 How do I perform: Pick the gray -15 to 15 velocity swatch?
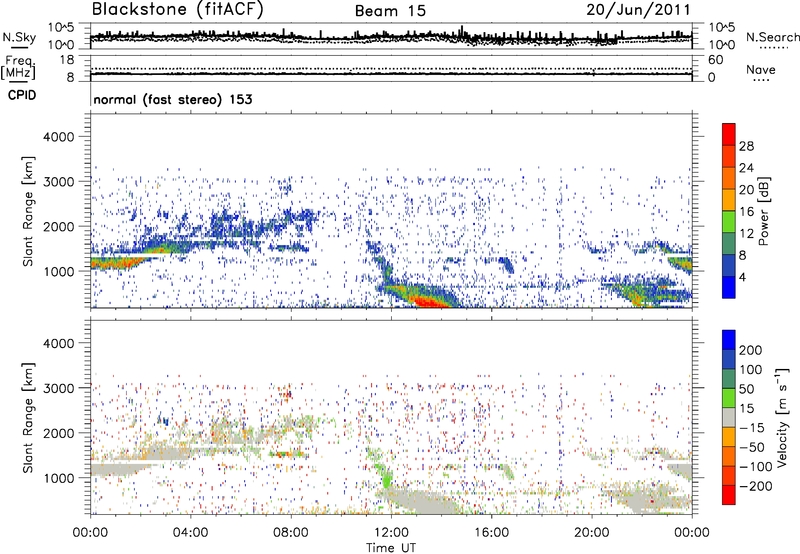tap(729, 417)
